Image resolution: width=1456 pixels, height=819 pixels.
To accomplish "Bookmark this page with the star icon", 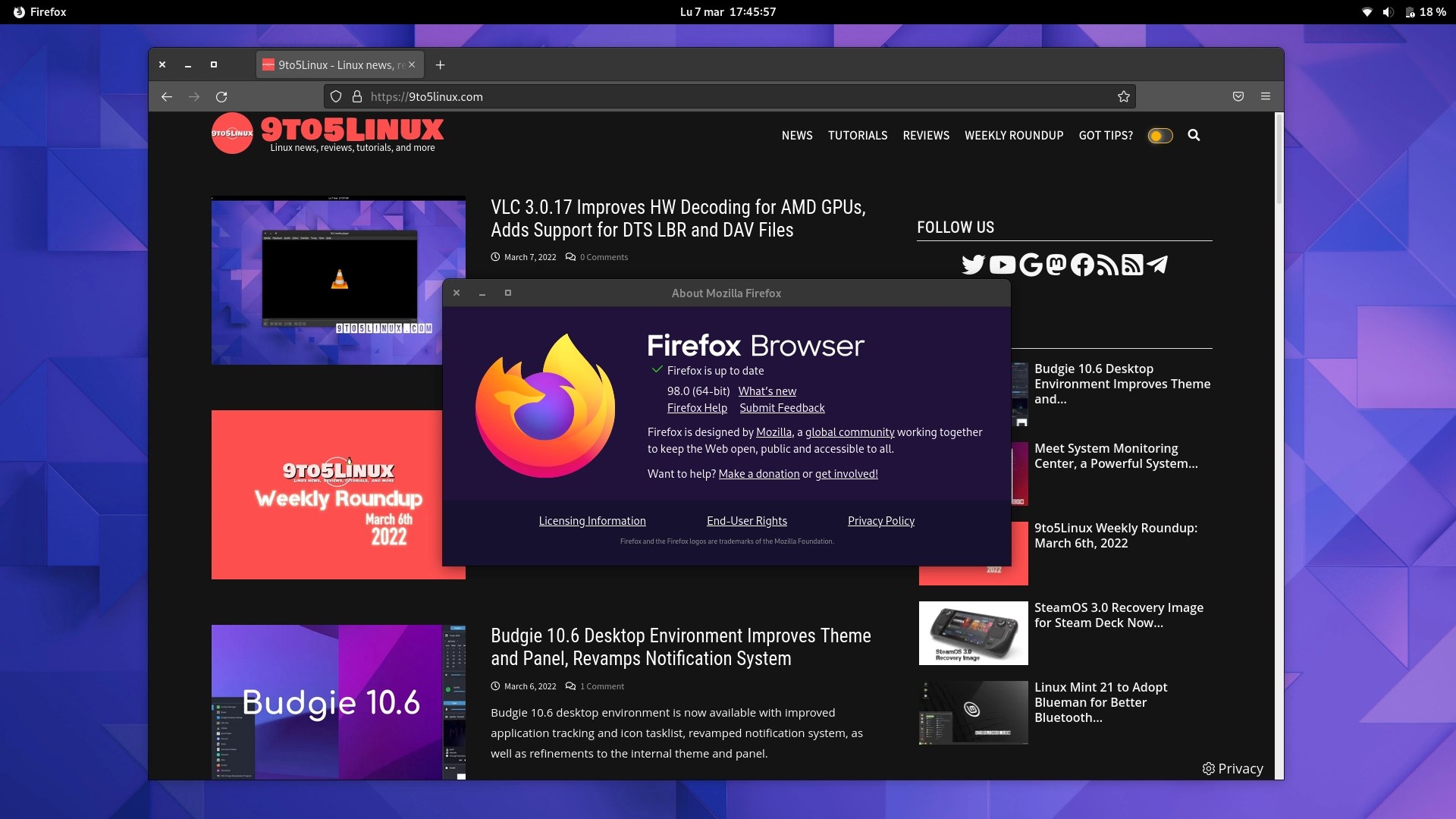I will 1124,96.
